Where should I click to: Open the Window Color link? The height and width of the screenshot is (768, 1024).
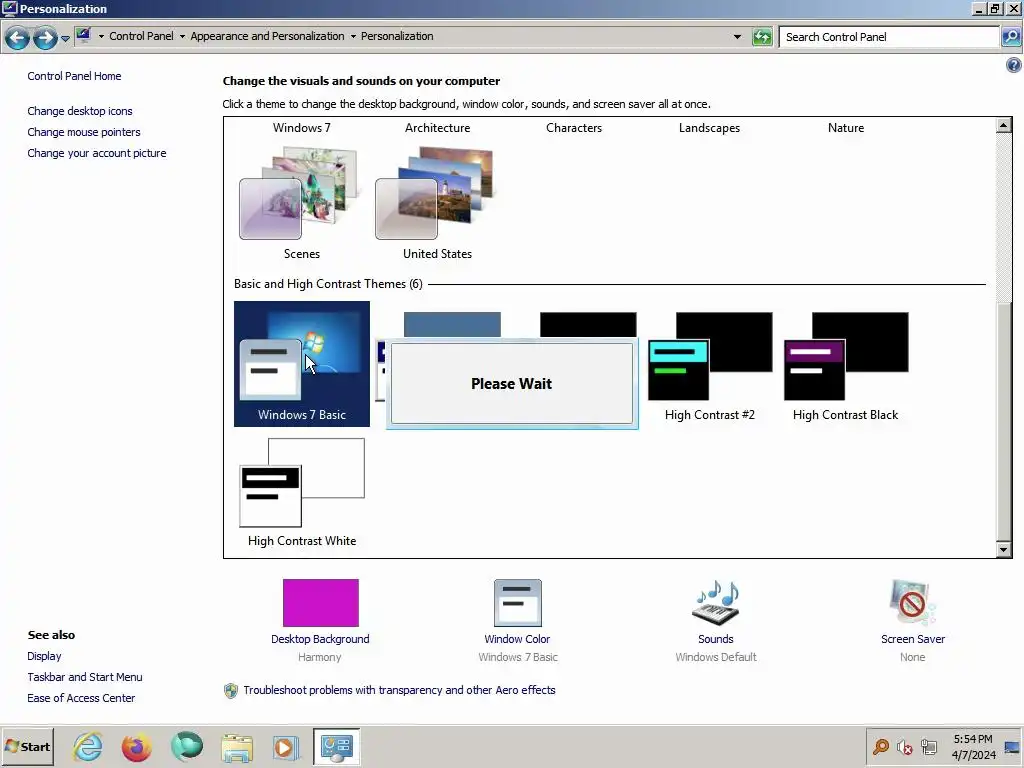point(517,639)
